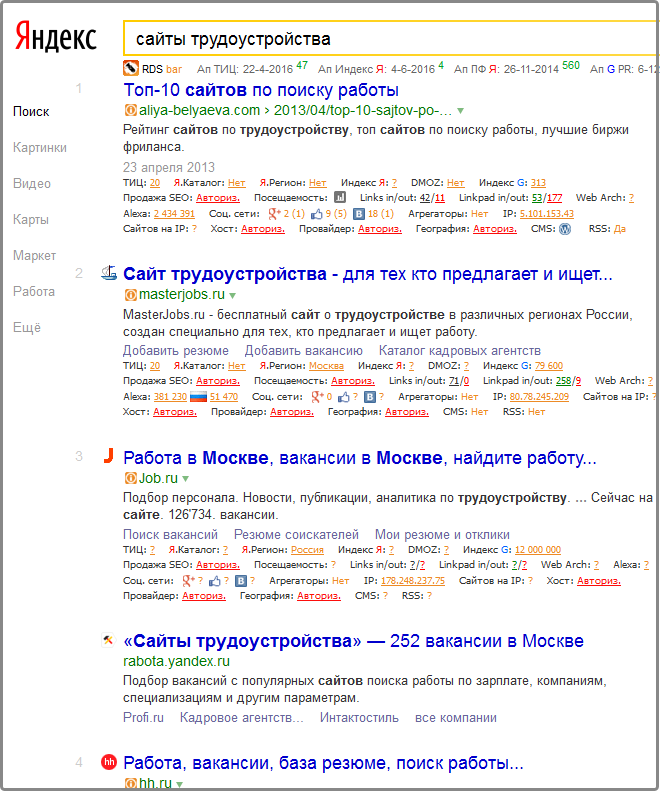Screen dimensions: 660x791
Task: Switch to the Картинки search section
Action: point(40,147)
